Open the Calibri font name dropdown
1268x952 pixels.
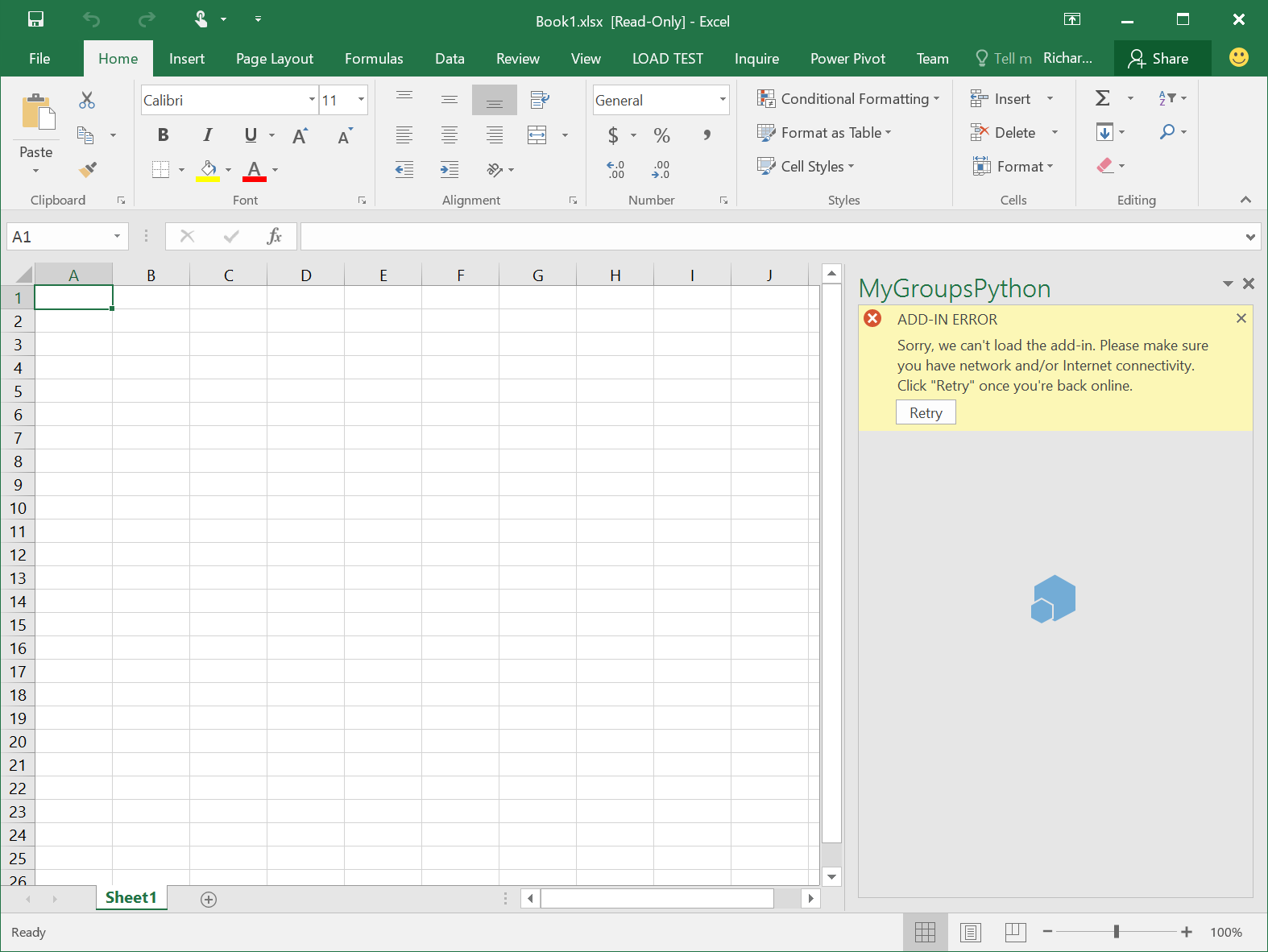click(312, 100)
